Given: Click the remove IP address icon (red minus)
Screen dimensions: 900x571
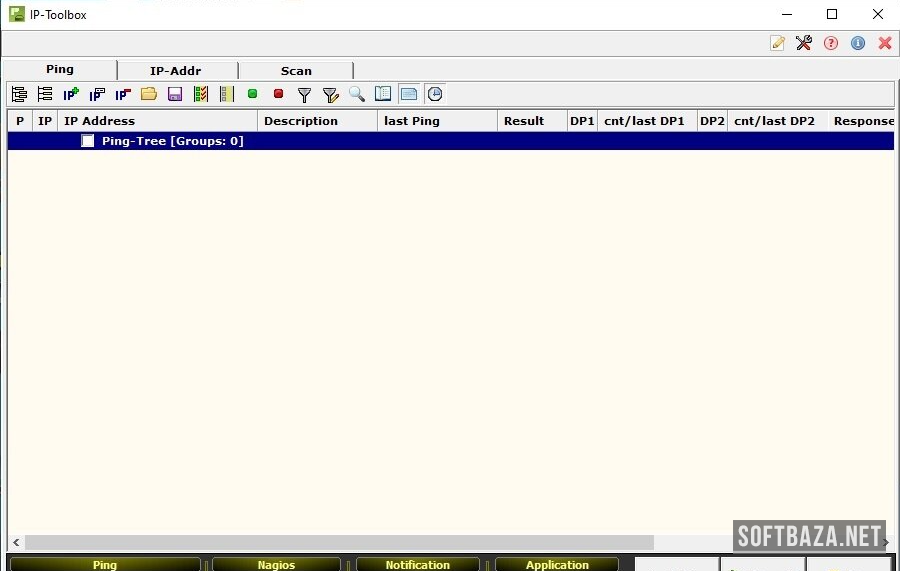Looking at the screenshot, I should (x=123, y=94).
